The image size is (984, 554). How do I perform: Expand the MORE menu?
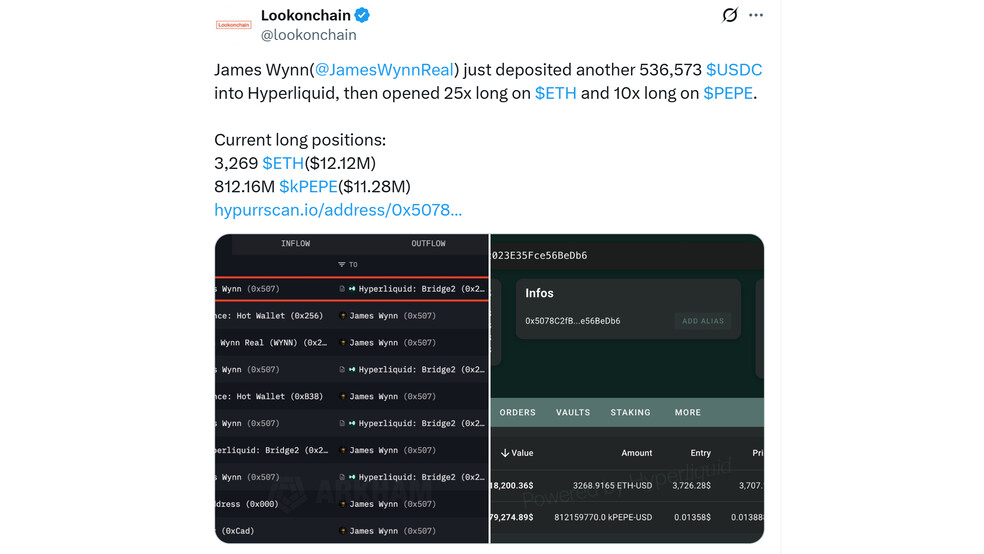(x=688, y=412)
